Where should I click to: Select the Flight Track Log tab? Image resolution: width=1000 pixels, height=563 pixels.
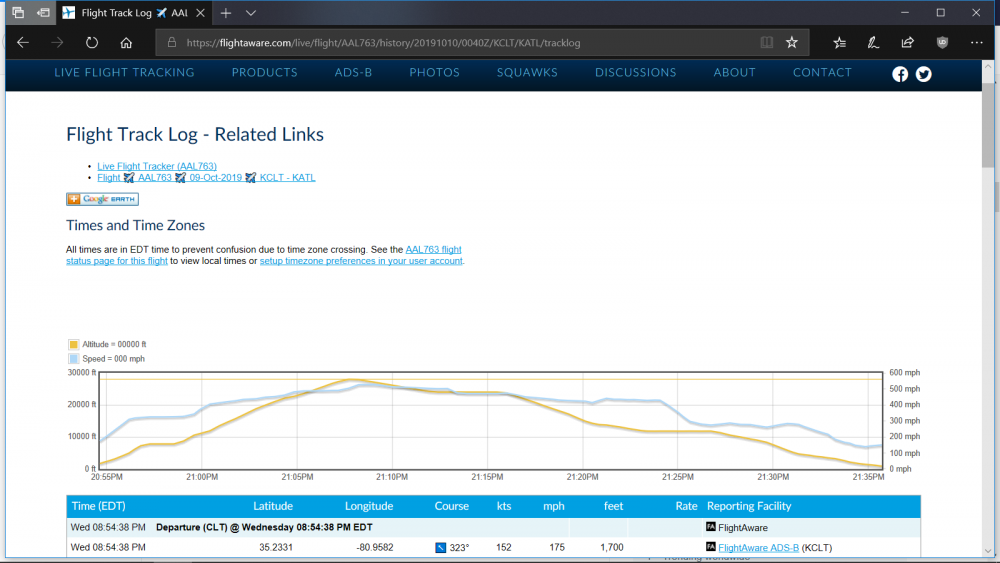(134, 13)
